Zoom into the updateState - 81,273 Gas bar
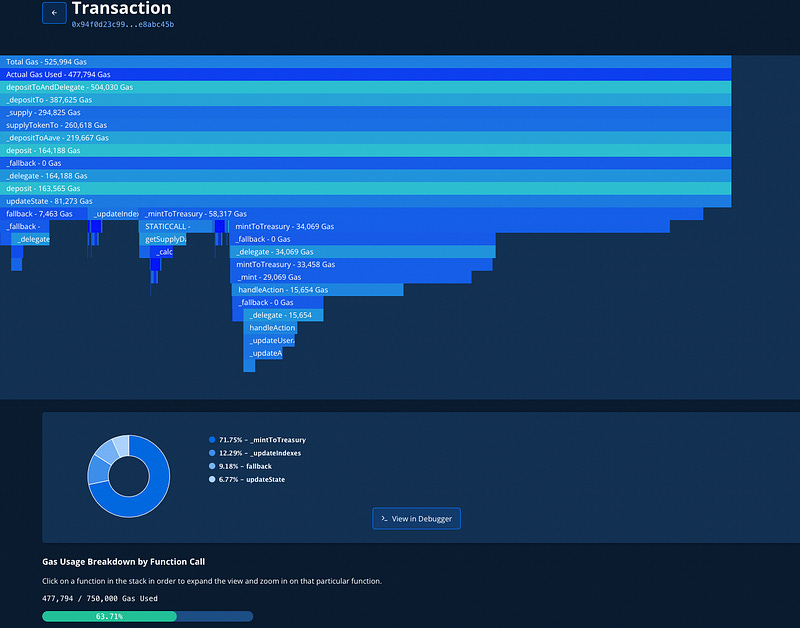Screen dimensions: 800x628 pos(365,201)
